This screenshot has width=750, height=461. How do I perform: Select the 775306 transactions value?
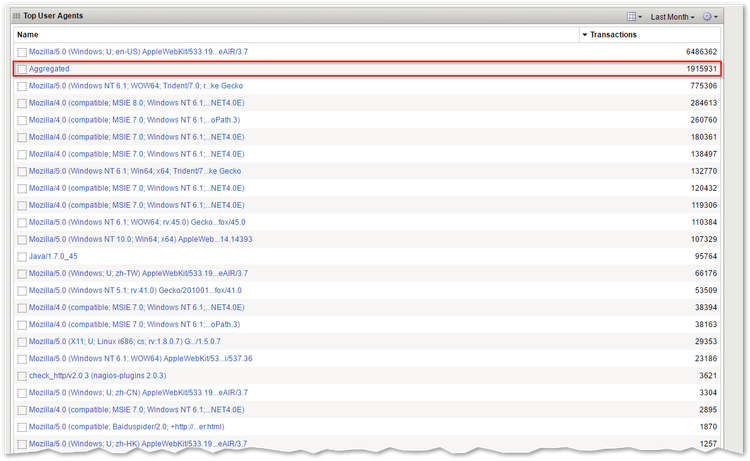(x=704, y=86)
